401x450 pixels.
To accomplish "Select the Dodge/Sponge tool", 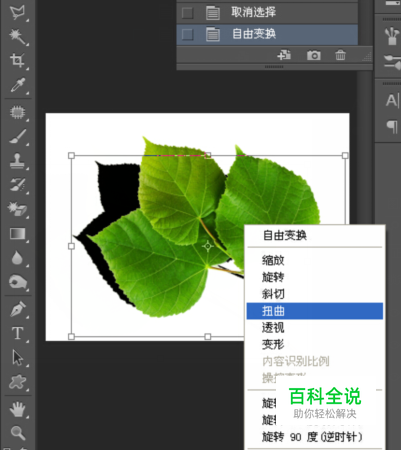I will pos(17,282).
